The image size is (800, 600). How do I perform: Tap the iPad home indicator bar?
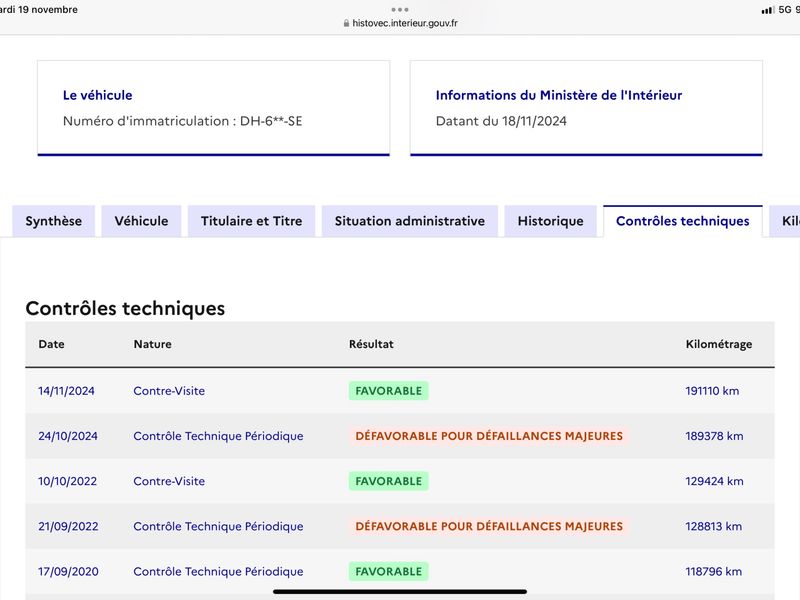[x=400, y=592]
